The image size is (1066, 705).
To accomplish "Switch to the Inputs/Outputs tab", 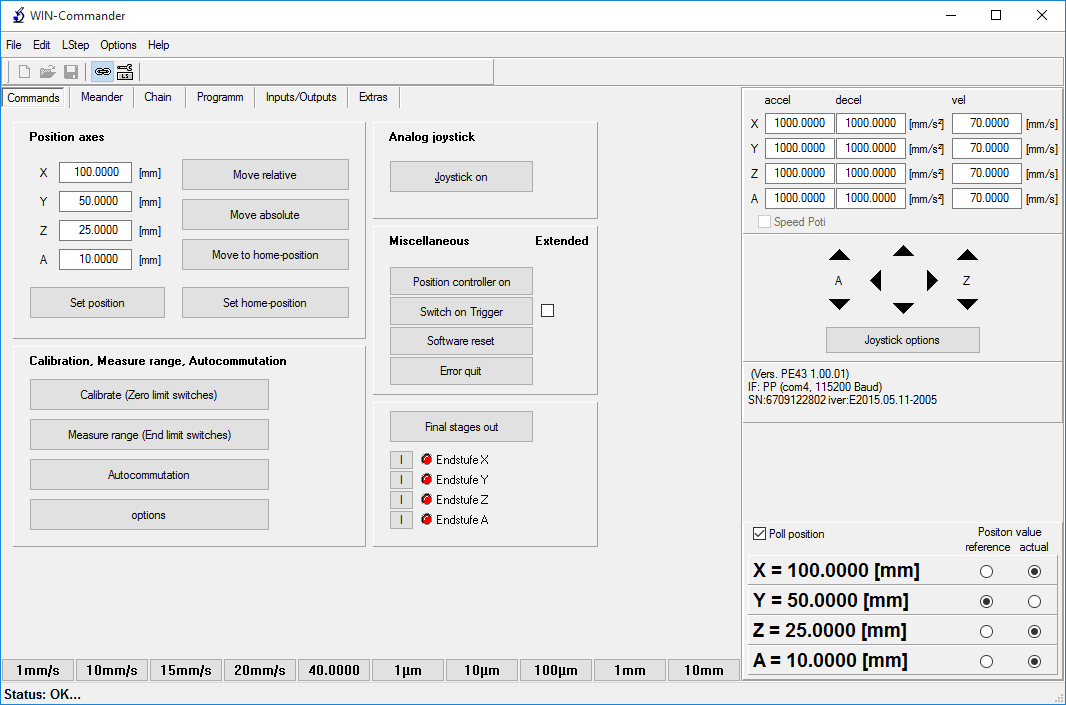I will coord(301,97).
